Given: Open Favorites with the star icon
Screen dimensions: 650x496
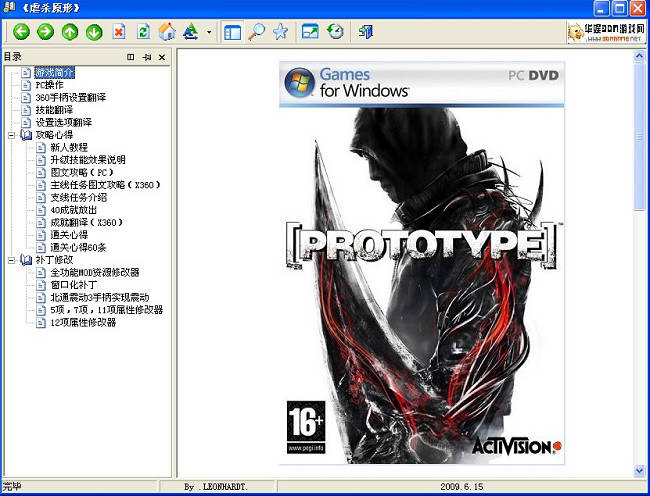Looking at the screenshot, I should pyautogui.click(x=281, y=32).
